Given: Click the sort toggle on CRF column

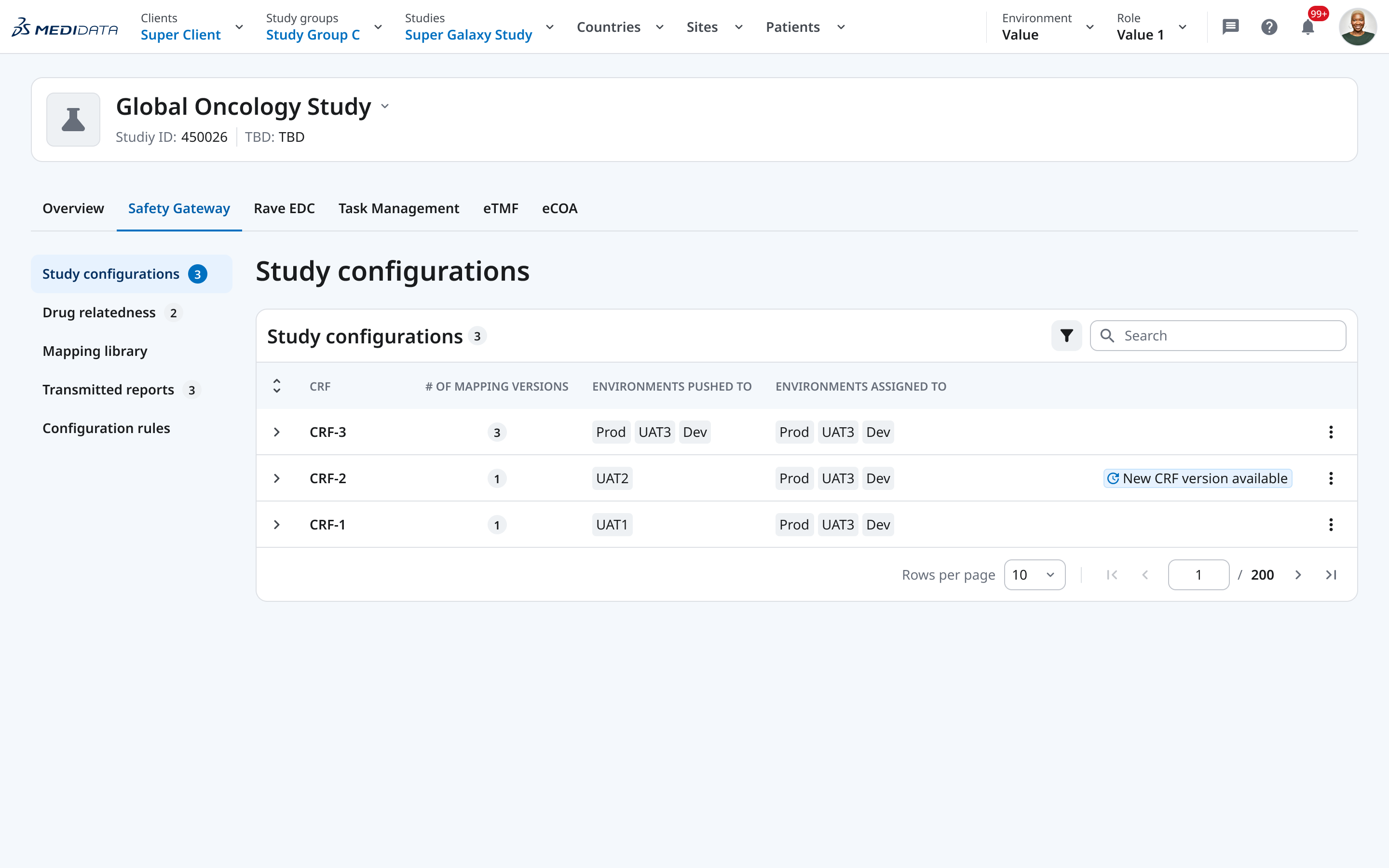Looking at the screenshot, I should click(x=277, y=386).
